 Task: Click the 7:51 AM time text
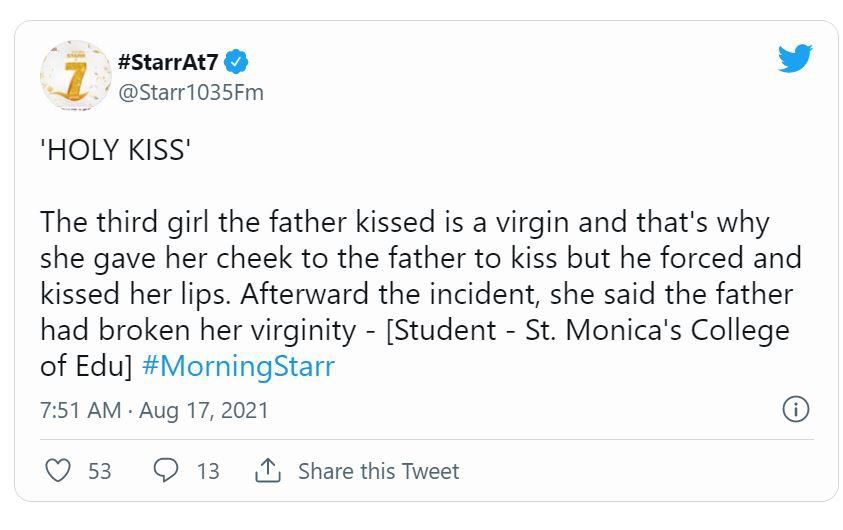pyautogui.click(x=80, y=411)
